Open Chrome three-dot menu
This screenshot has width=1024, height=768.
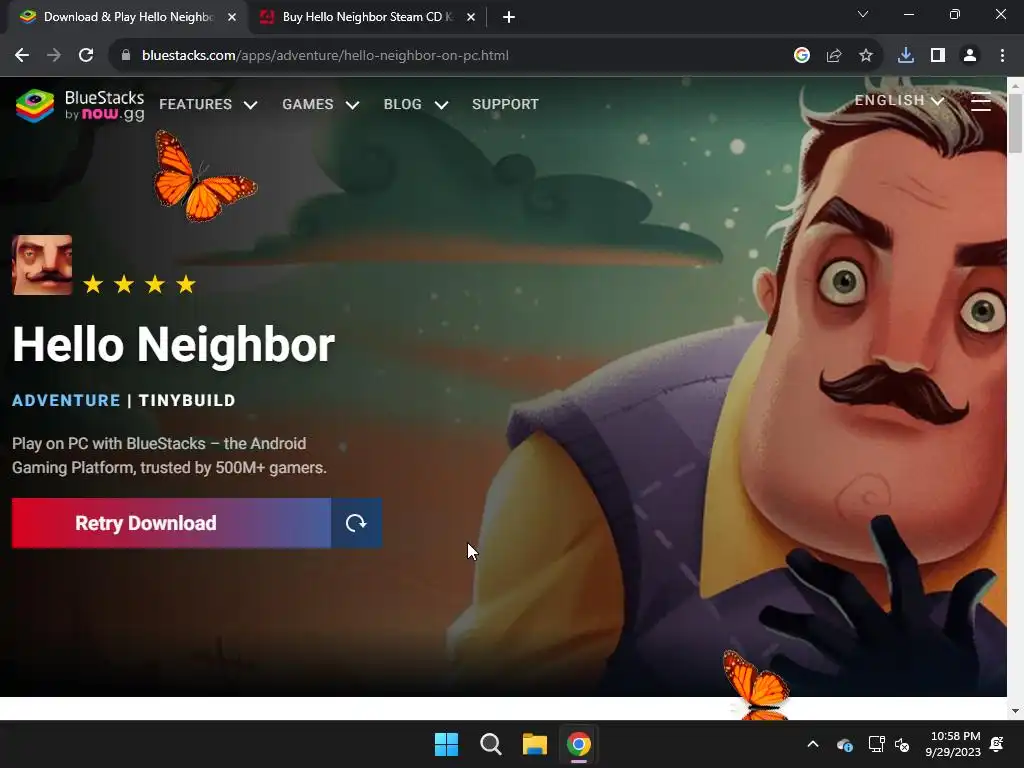click(x=1002, y=56)
